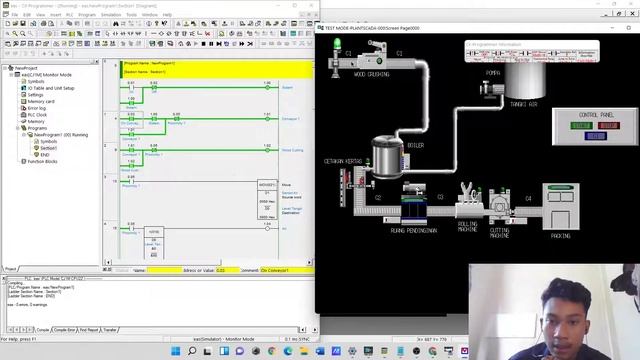Open File Explorer from the taskbar
The height and width of the screenshot is (360, 640).
click(304, 351)
